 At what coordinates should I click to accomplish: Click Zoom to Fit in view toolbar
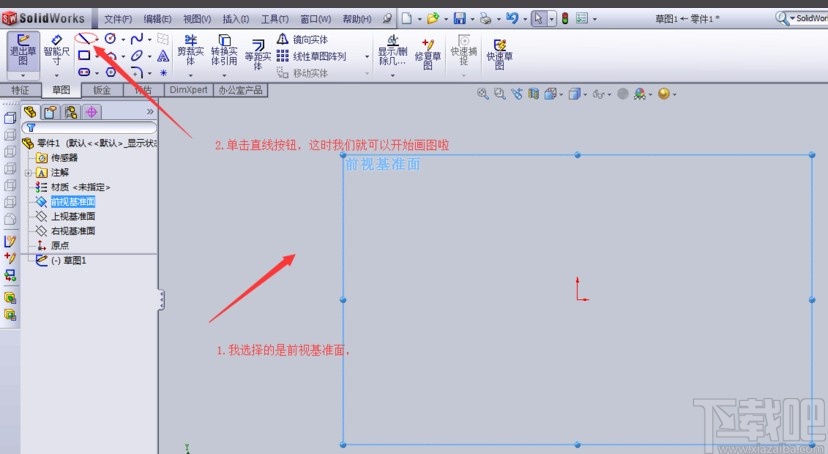click(482, 94)
